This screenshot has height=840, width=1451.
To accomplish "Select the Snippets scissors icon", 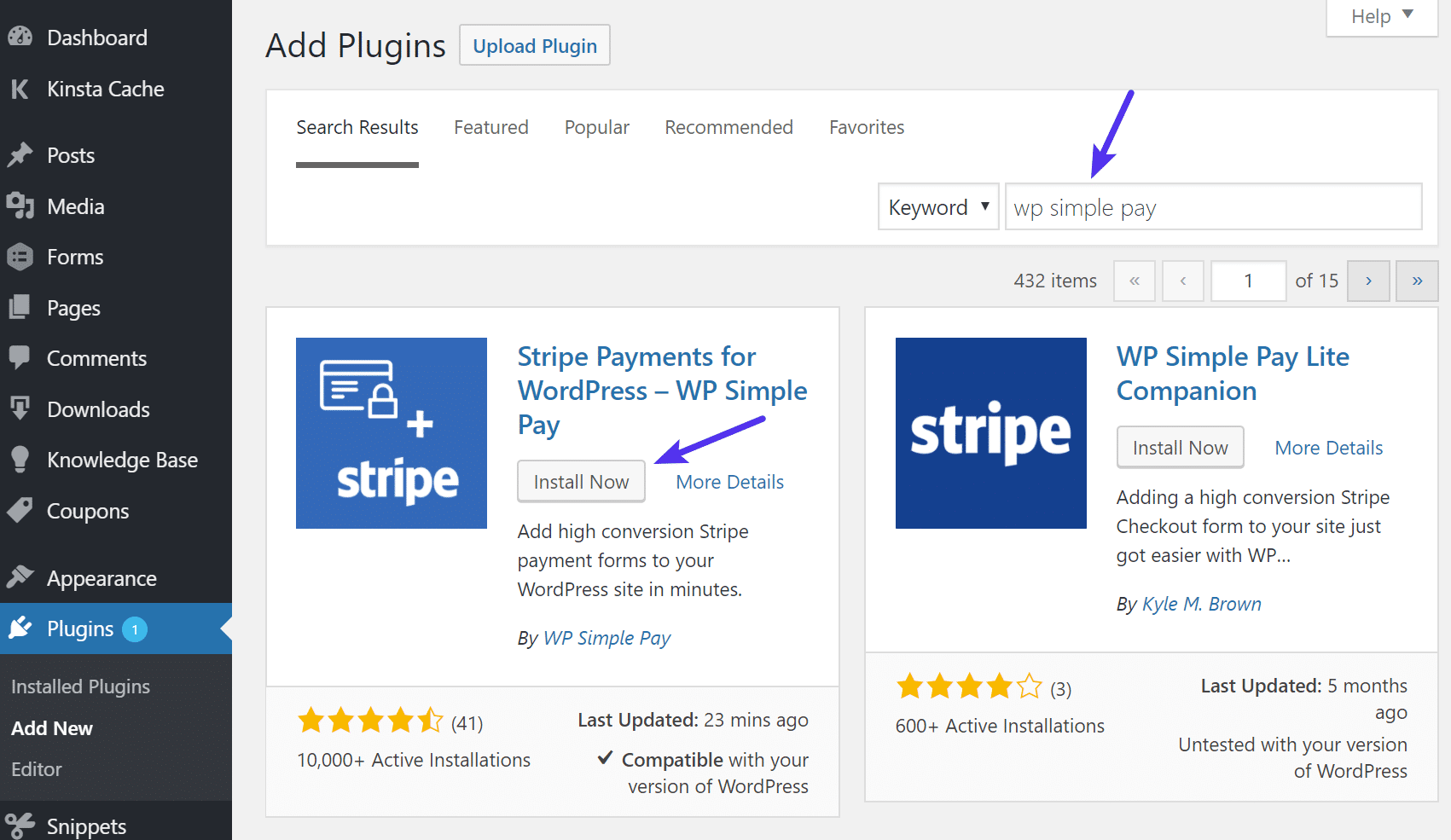I will click(x=20, y=822).
